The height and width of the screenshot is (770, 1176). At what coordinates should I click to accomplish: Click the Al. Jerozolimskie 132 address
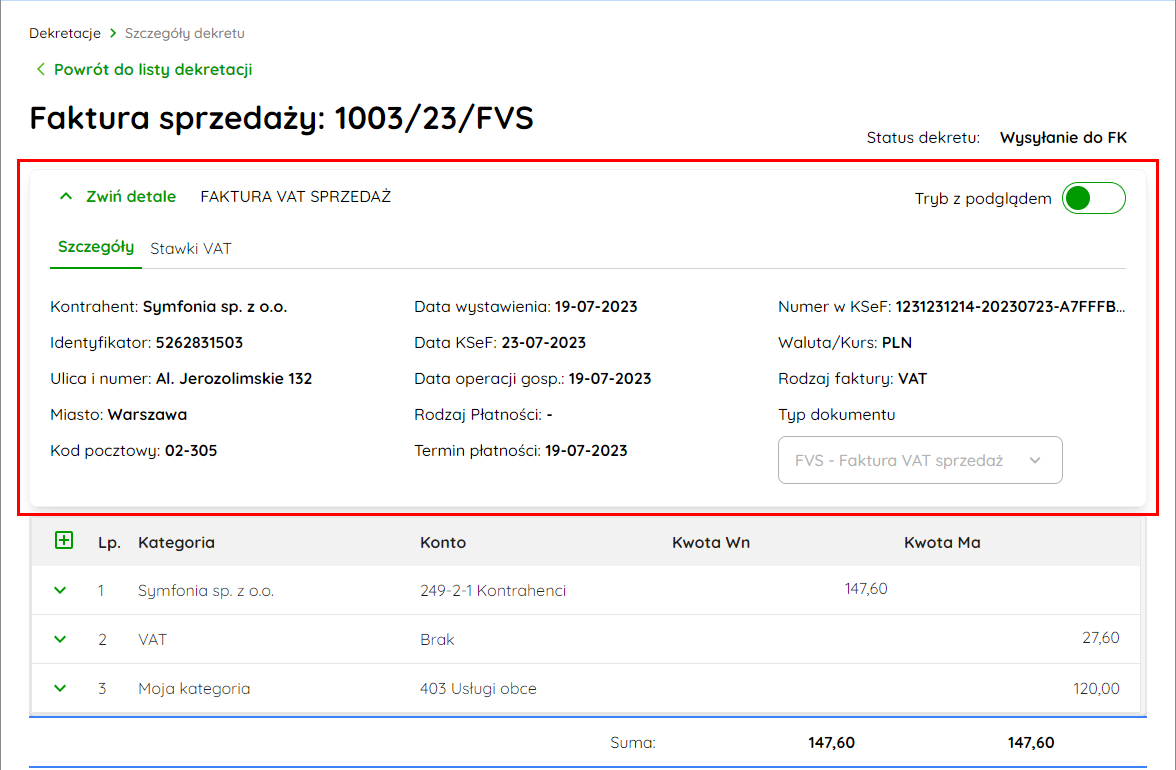234,379
